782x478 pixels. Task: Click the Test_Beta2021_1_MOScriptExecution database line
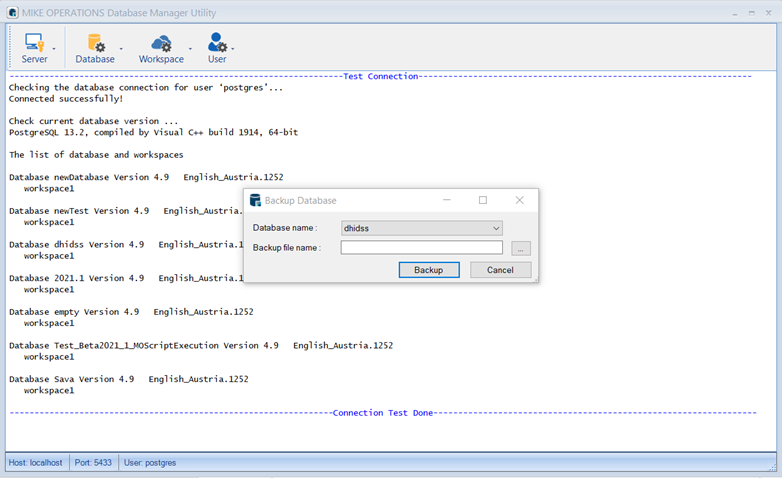(201, 346)
